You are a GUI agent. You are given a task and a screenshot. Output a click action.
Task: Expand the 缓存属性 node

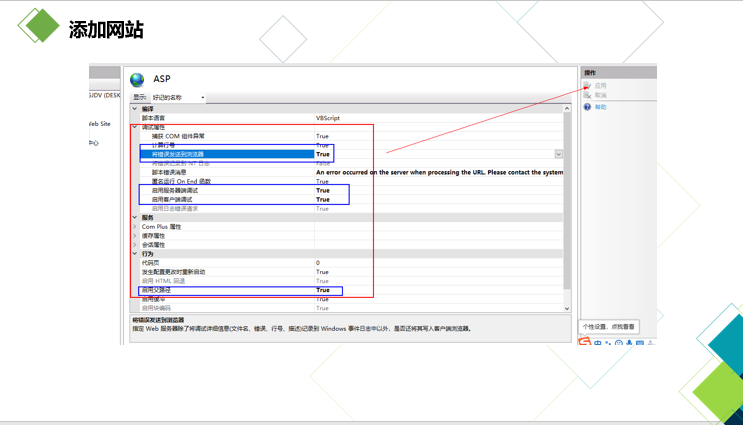click(135, 235)
